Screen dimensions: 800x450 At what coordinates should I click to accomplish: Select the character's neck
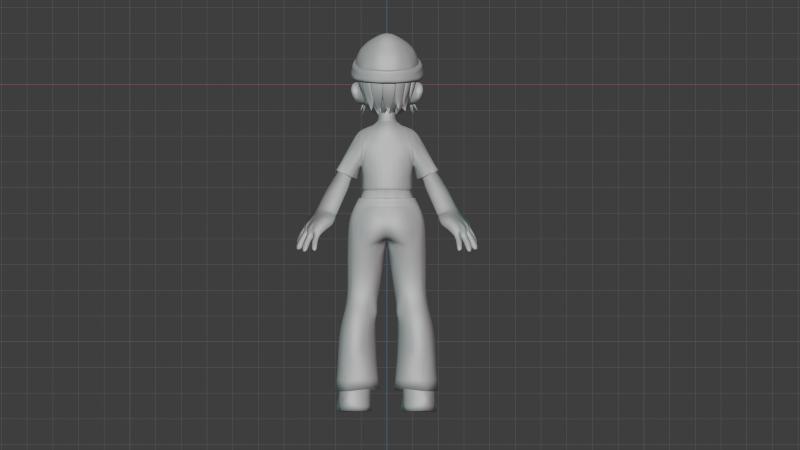[387, 117]
